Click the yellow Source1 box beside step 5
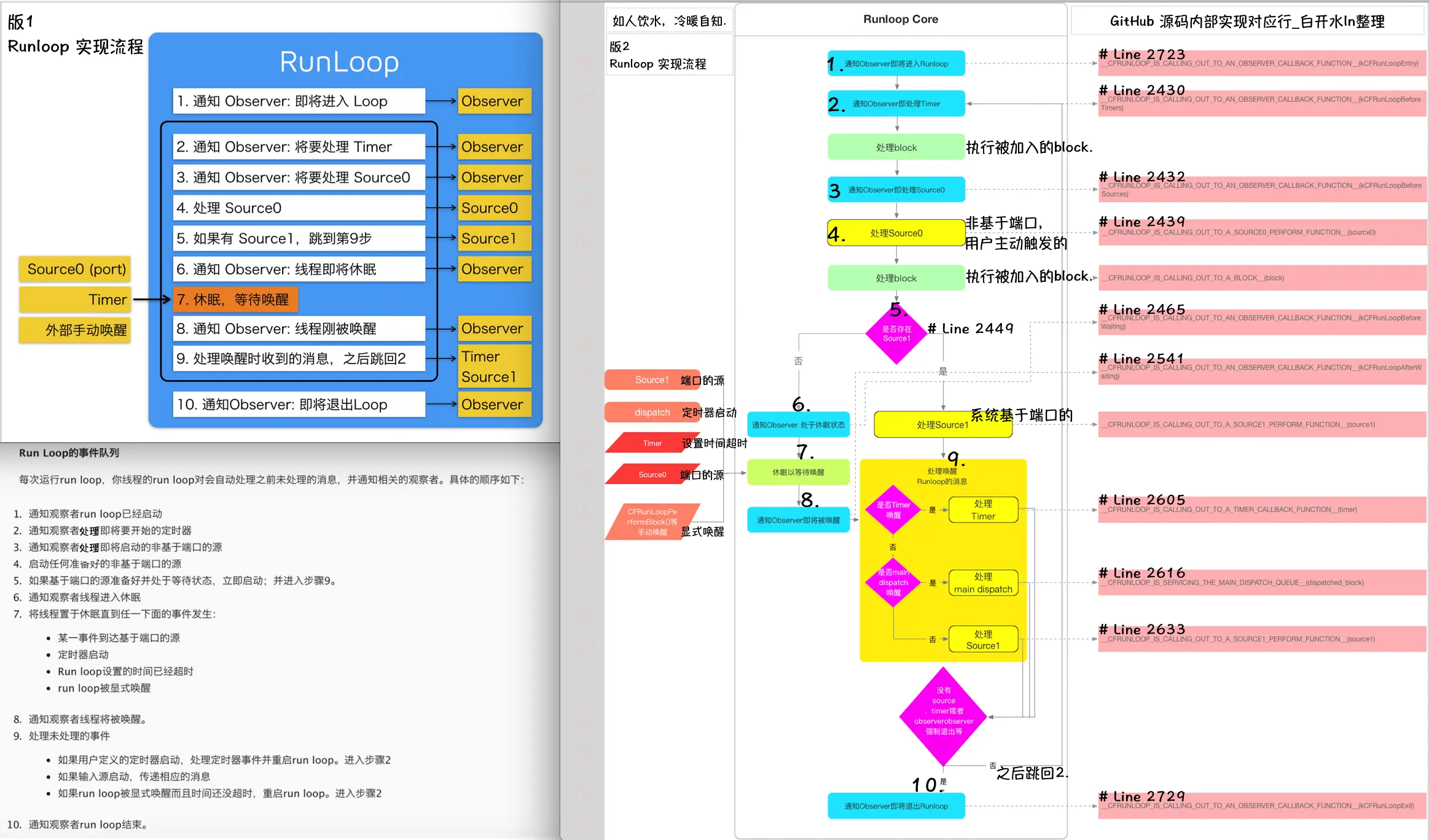The width and height of the screenshot is (1429, 840). point(495,238)
